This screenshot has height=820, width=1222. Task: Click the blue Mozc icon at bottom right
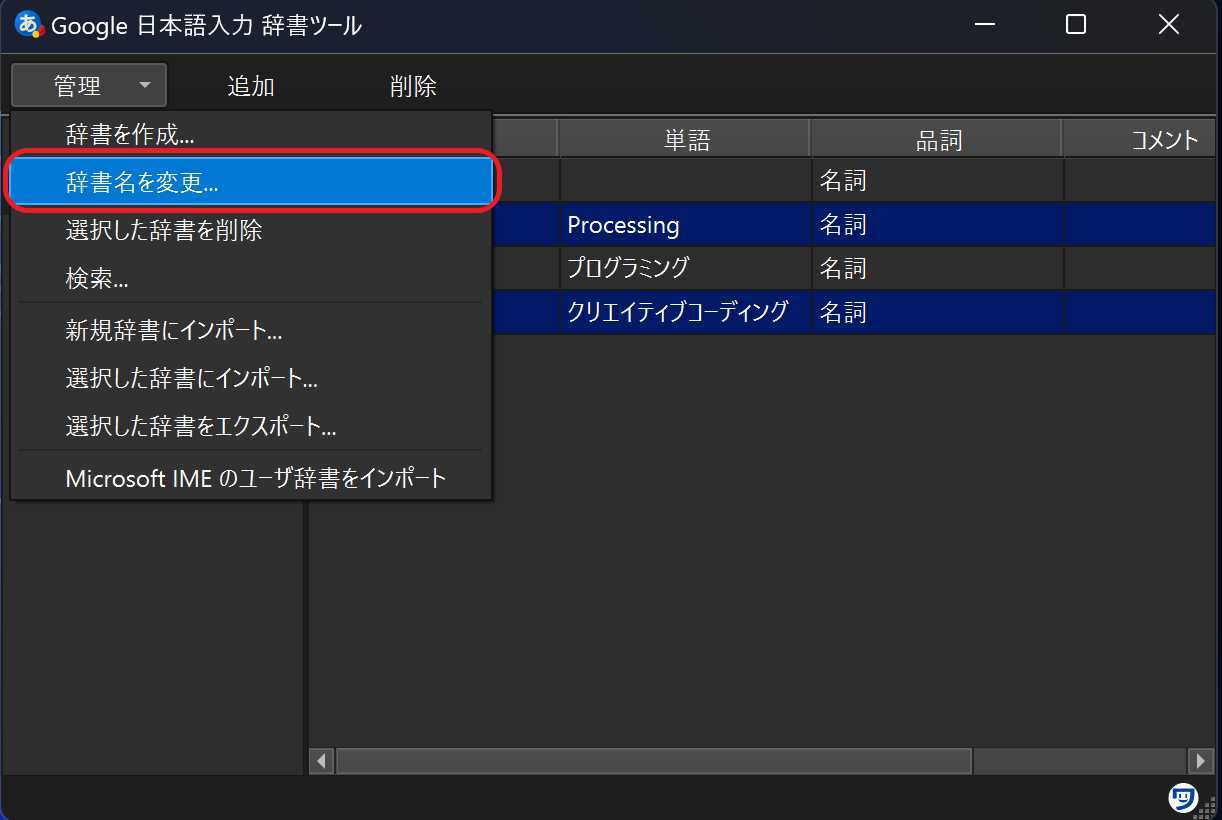1182,797
